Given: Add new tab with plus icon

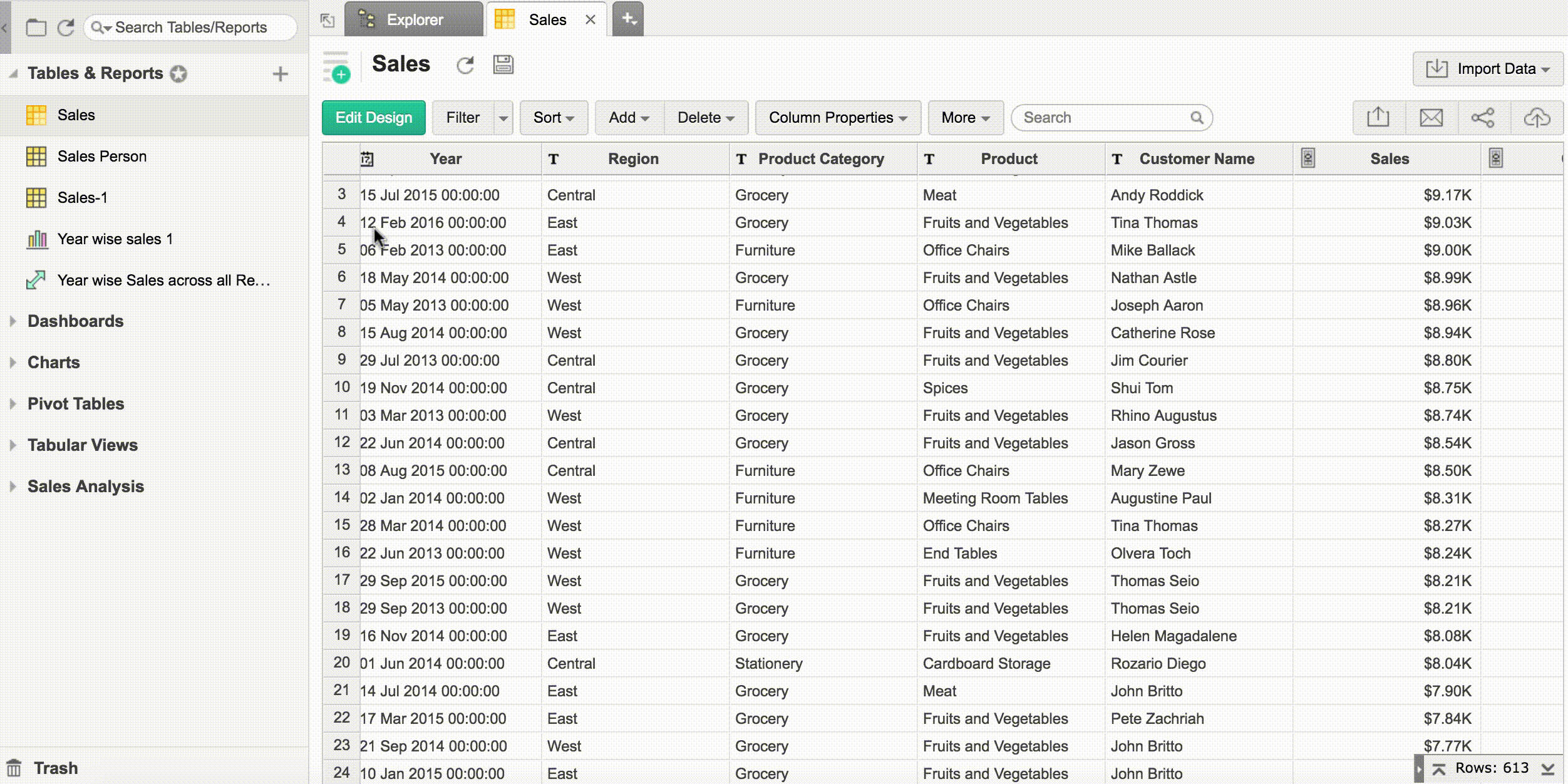Looking at the screenshot, I should pos(628,19).
